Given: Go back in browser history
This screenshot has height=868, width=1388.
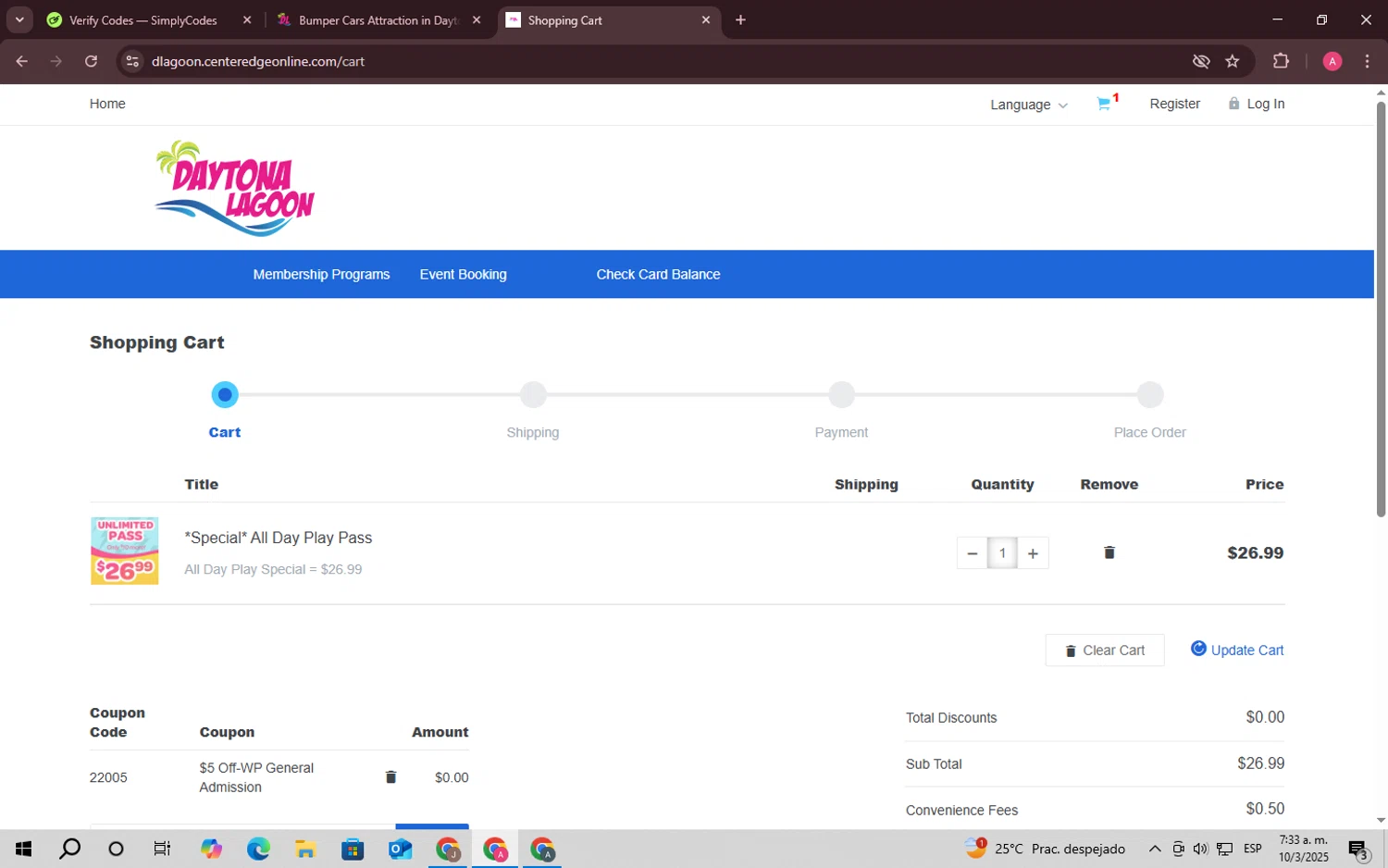Looking at the screenshot, I should pyautogui.click(x=22, y=61).
